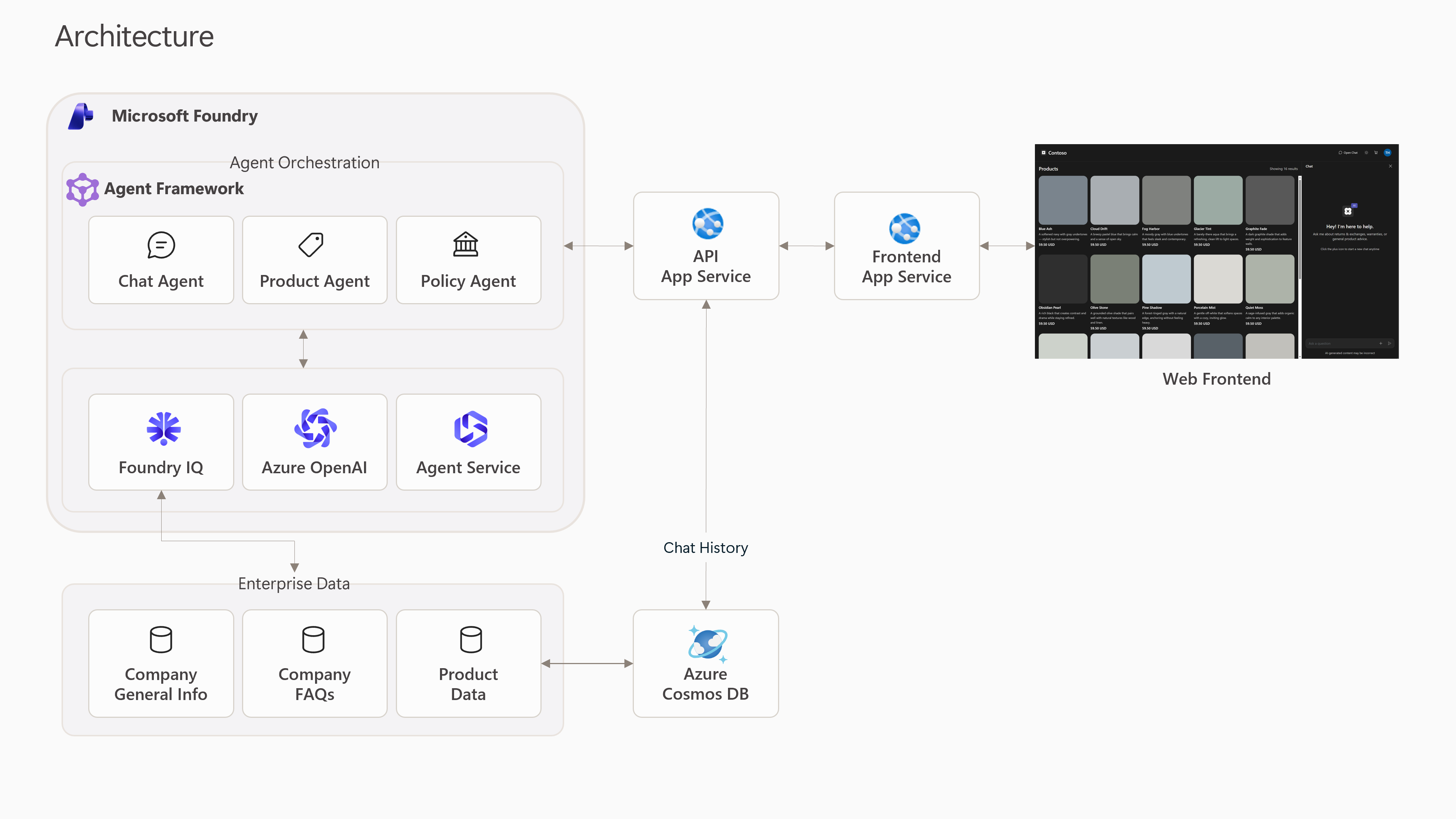1456x819 pixels.
Task: Click the 'Azure Cosmos DB' label text
Action: click(x=705, y=684)
